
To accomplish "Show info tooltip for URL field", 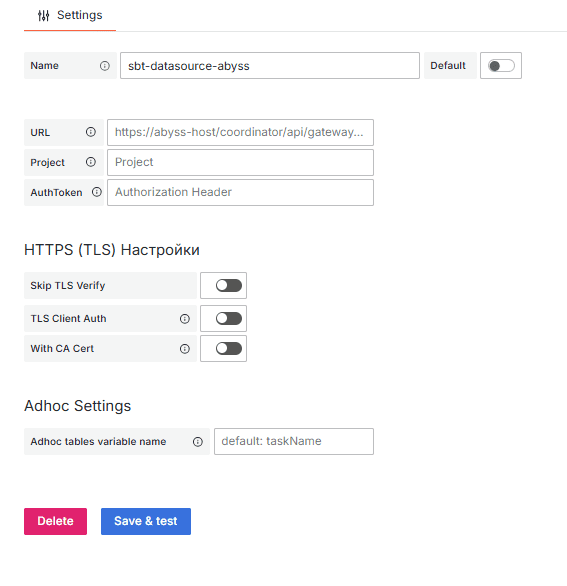I will pyautogui.click(x=91, y=132).
